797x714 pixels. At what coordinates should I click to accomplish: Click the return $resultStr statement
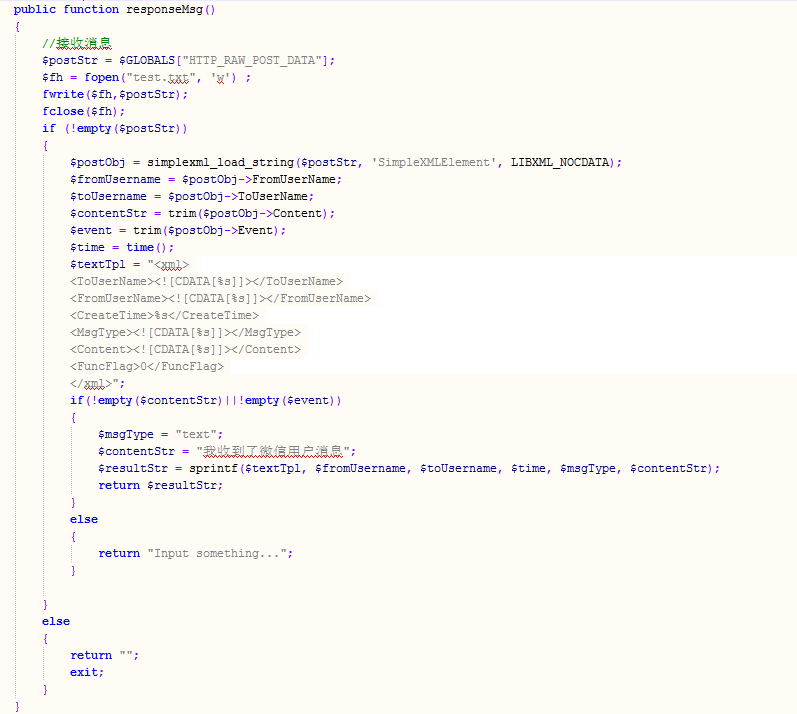point(160,485)
